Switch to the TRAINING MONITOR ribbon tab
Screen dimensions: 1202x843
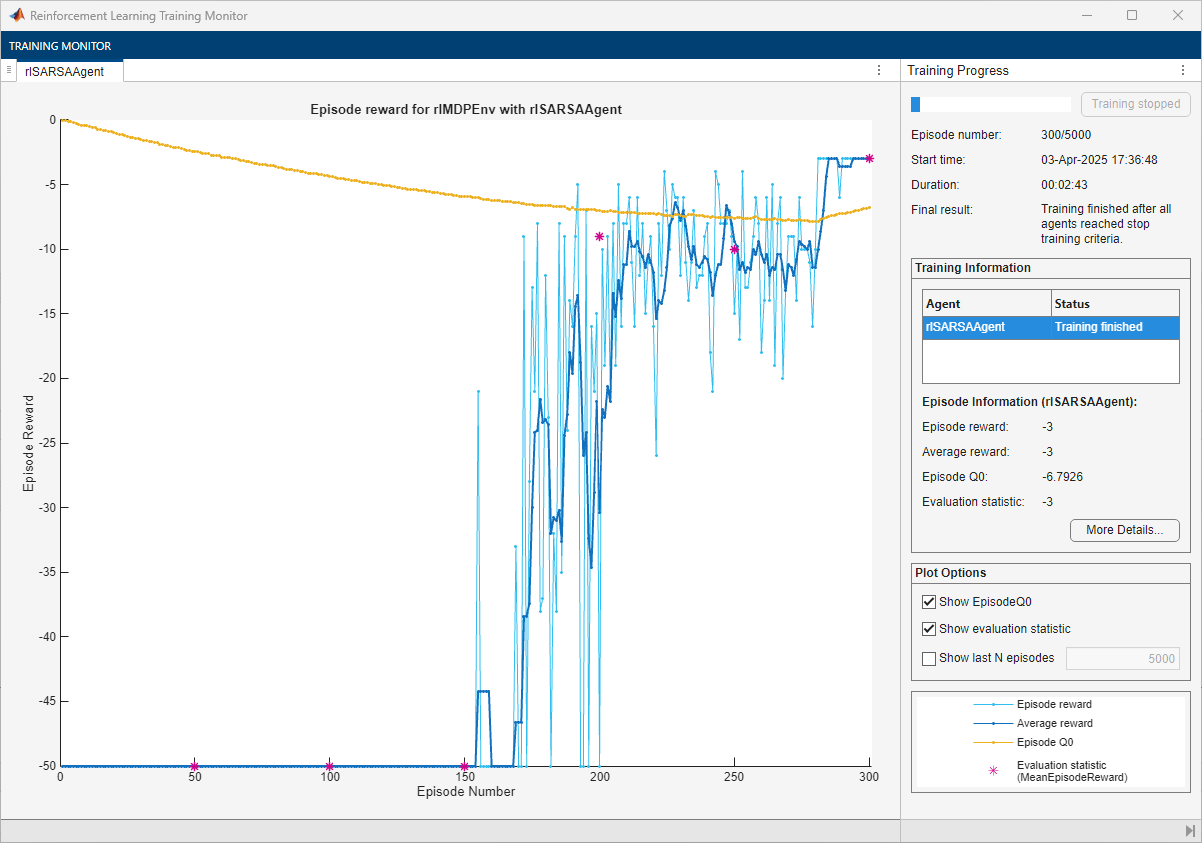[x=60, y=46]
